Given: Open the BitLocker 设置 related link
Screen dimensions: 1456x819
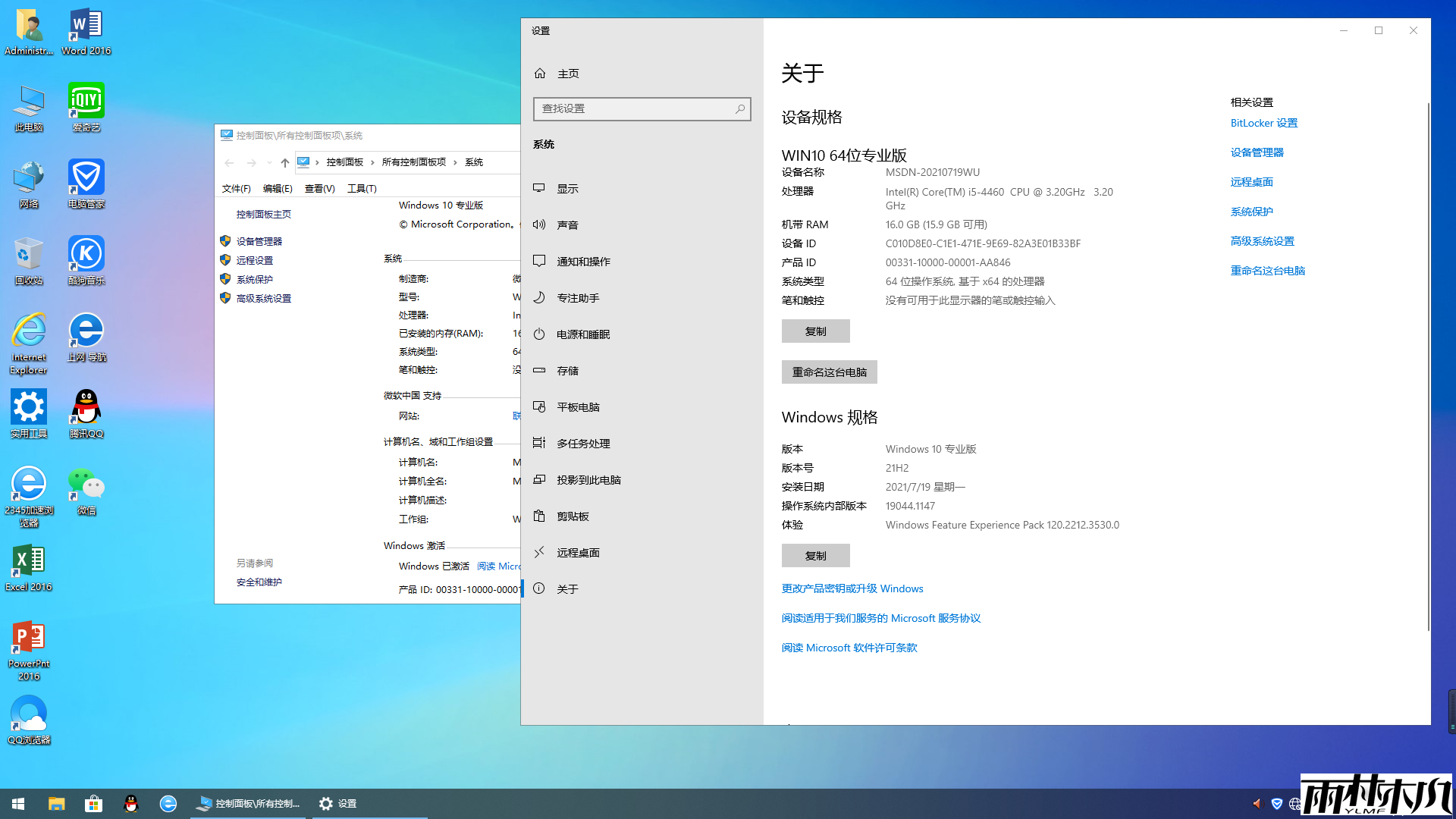Looking at the screenshot, I should click(1263, 123).
